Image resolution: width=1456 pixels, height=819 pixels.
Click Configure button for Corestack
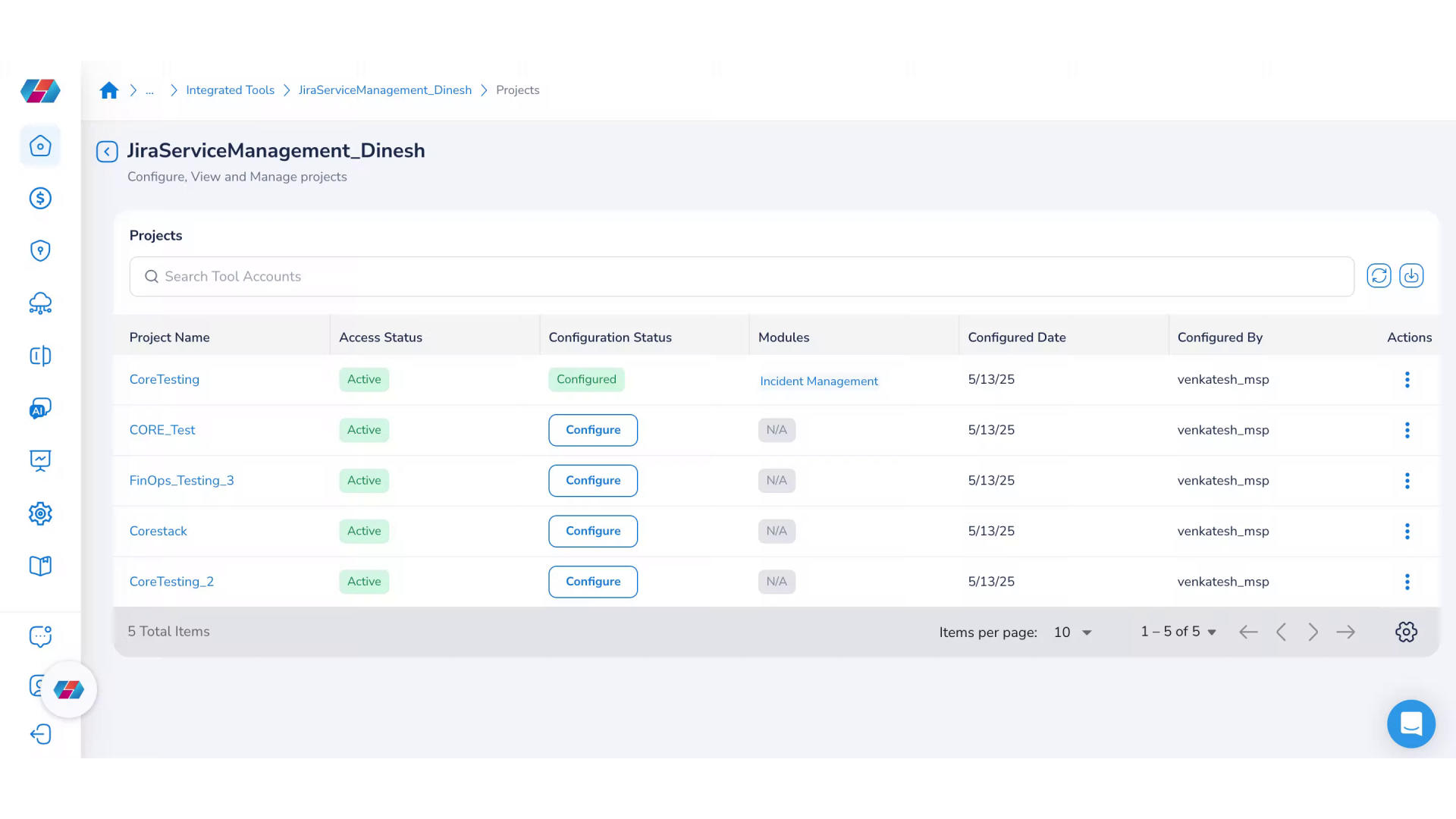click(x=593, y=531)
